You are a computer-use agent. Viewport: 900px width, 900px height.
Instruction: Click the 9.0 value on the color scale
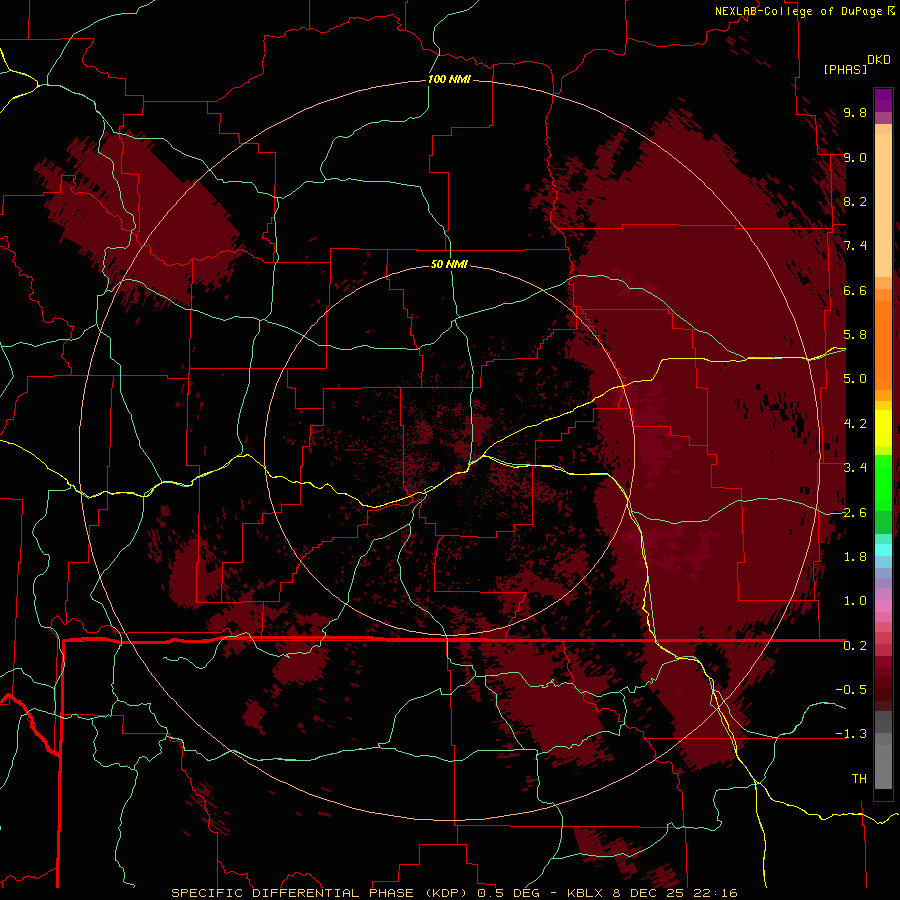click(855, 157)
